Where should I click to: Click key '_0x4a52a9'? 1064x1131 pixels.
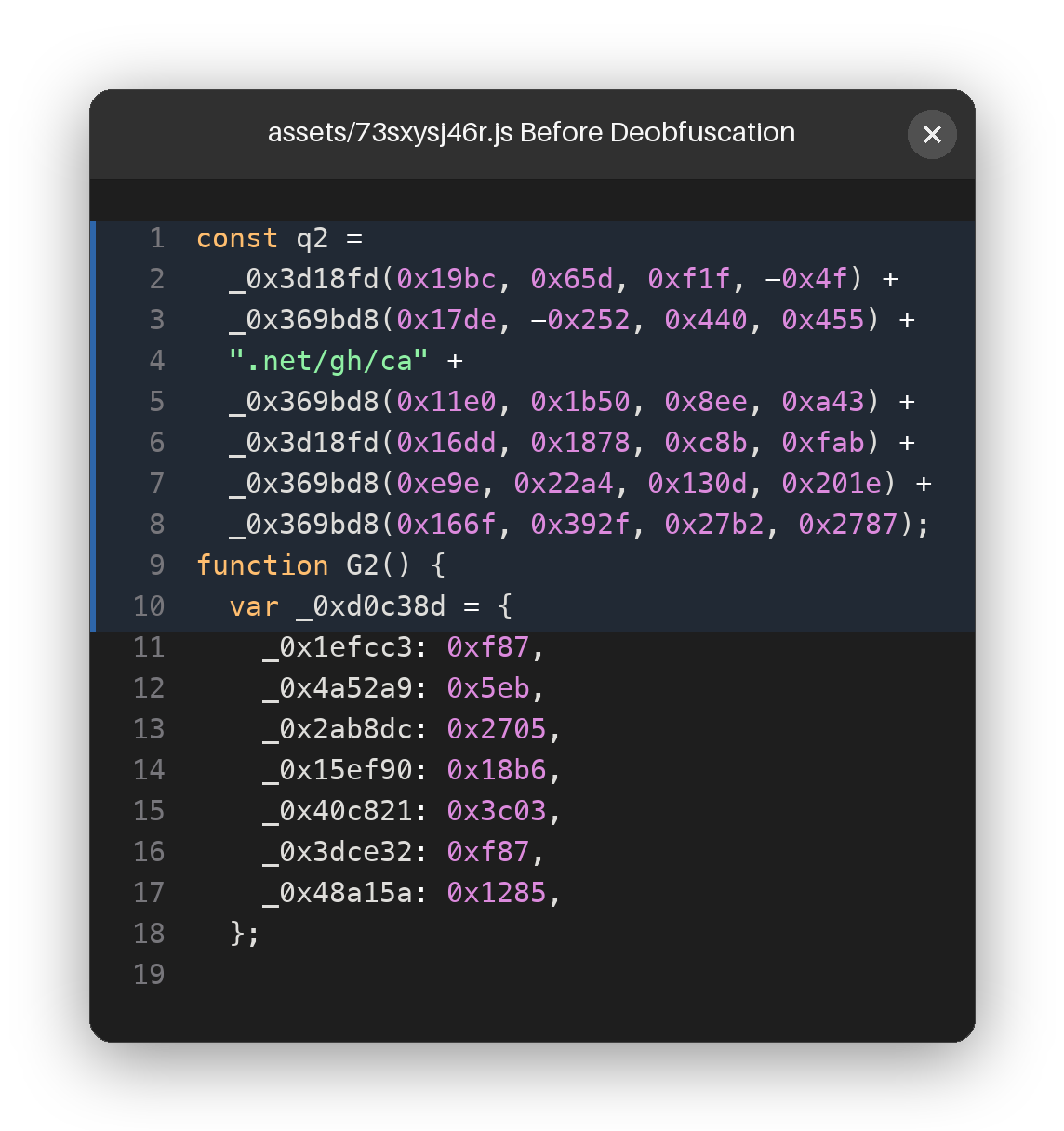[338, 688]
